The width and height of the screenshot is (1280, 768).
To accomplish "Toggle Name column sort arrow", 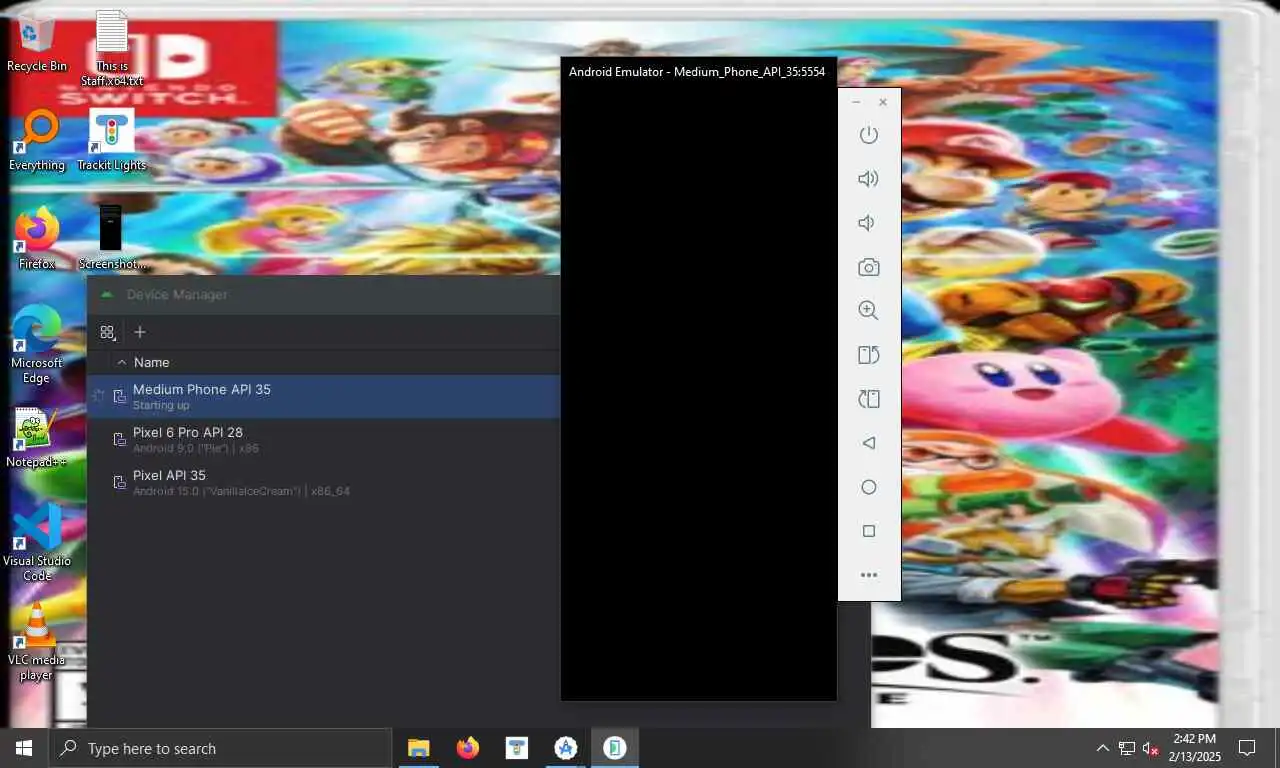I will pos(122,362).
